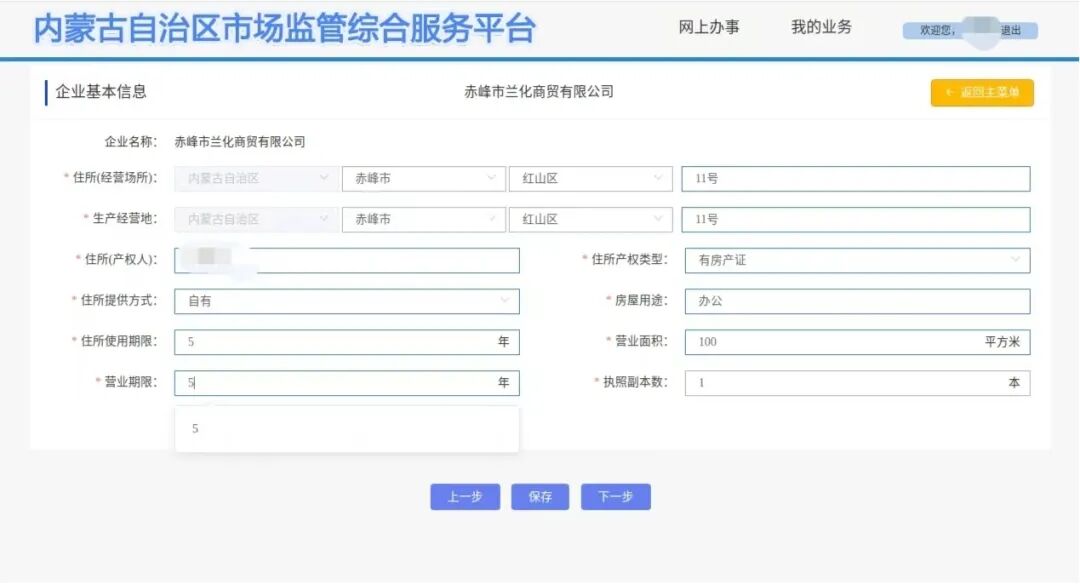The width and height of the screenshot is (1080, 584).
Task: Click the 返回主菜单 button
Action: point(981,92)
